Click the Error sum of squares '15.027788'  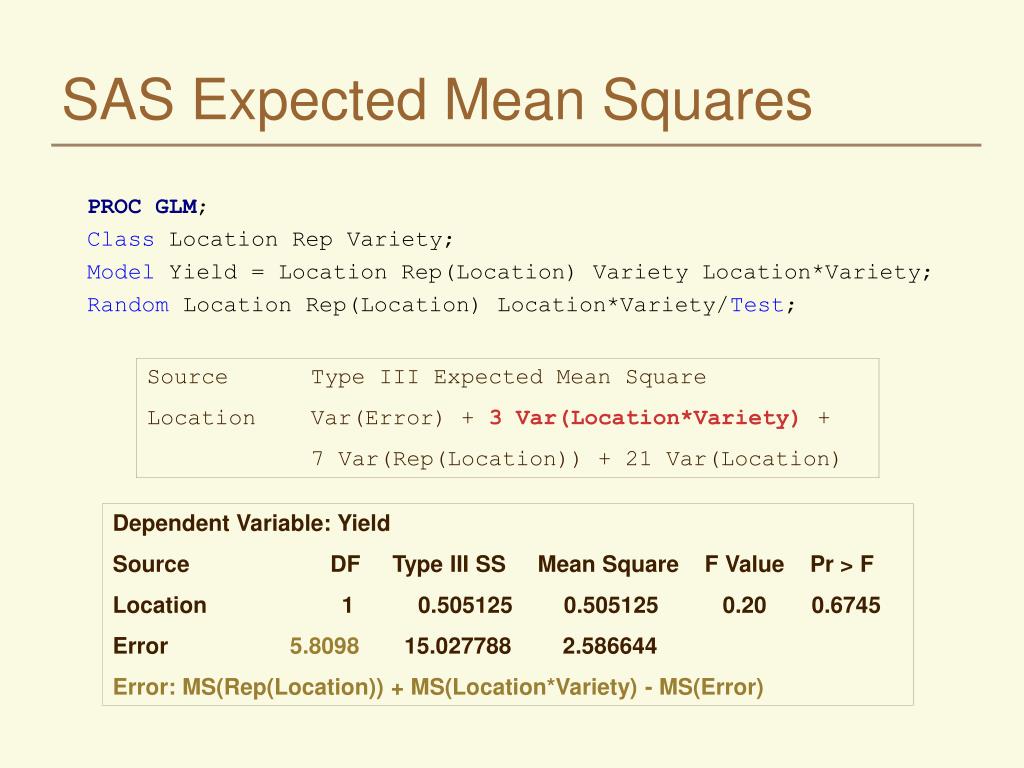(x=458, y=647)
